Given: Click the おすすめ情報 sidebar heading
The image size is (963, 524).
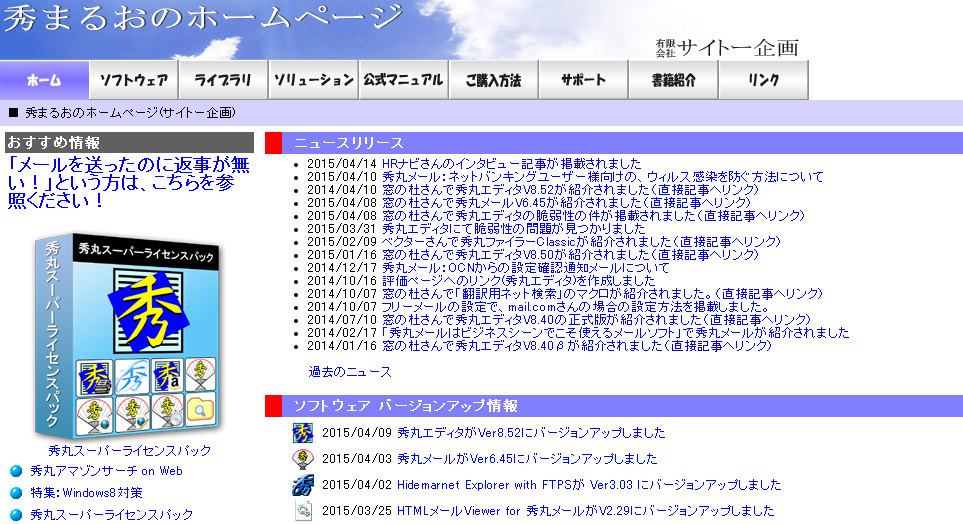Looking at the screenshot, I should (53, 143).
